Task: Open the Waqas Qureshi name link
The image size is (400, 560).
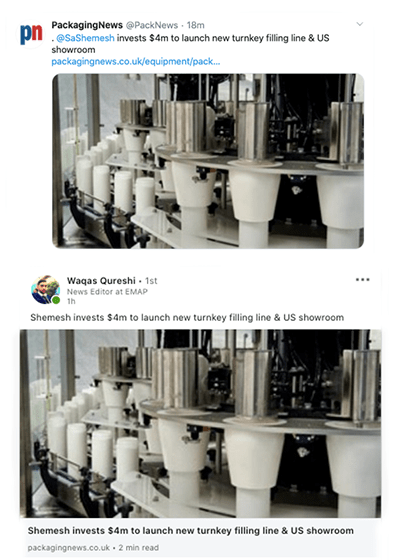Action: (x=101, y=281)
